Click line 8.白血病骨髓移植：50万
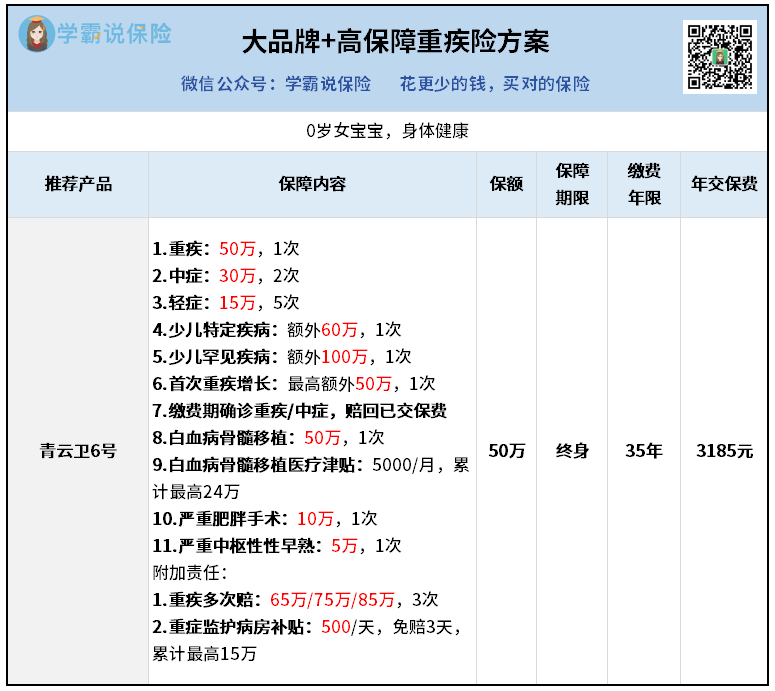This screenshot has height=691, width=775. pyautogui.click(x=268, y=438)
